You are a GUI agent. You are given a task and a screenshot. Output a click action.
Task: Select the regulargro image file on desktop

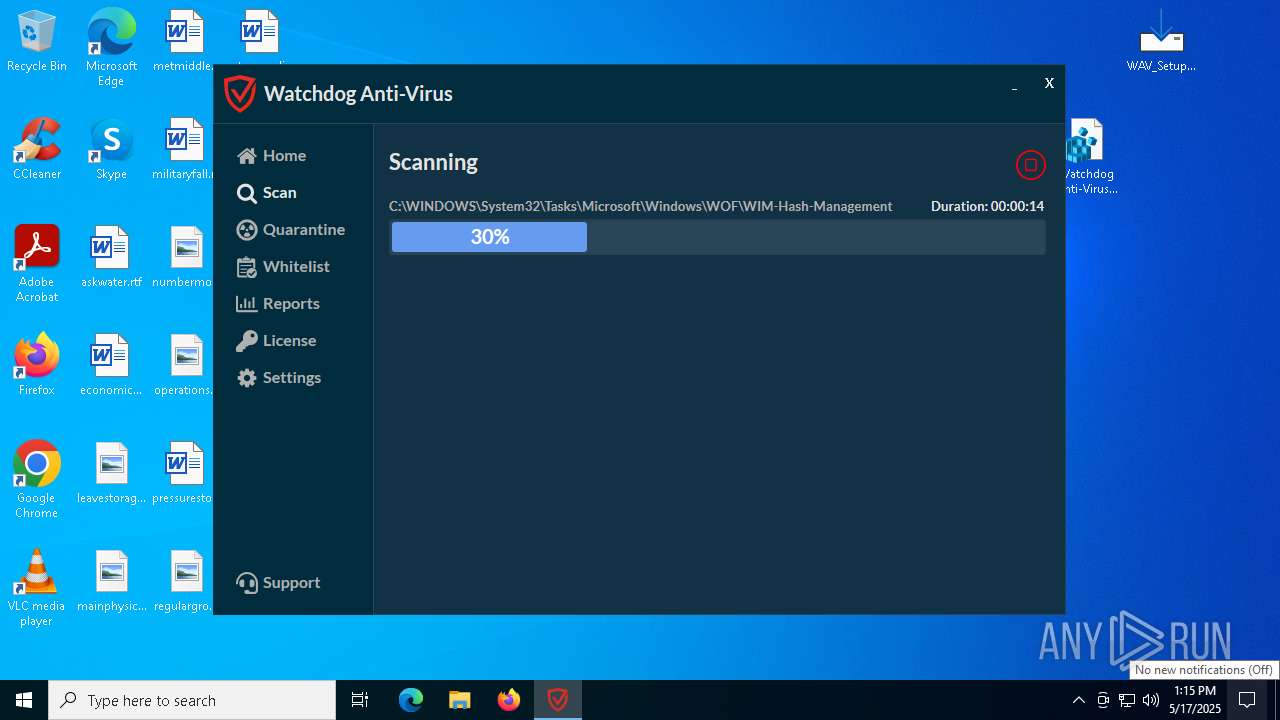(185, 581)
